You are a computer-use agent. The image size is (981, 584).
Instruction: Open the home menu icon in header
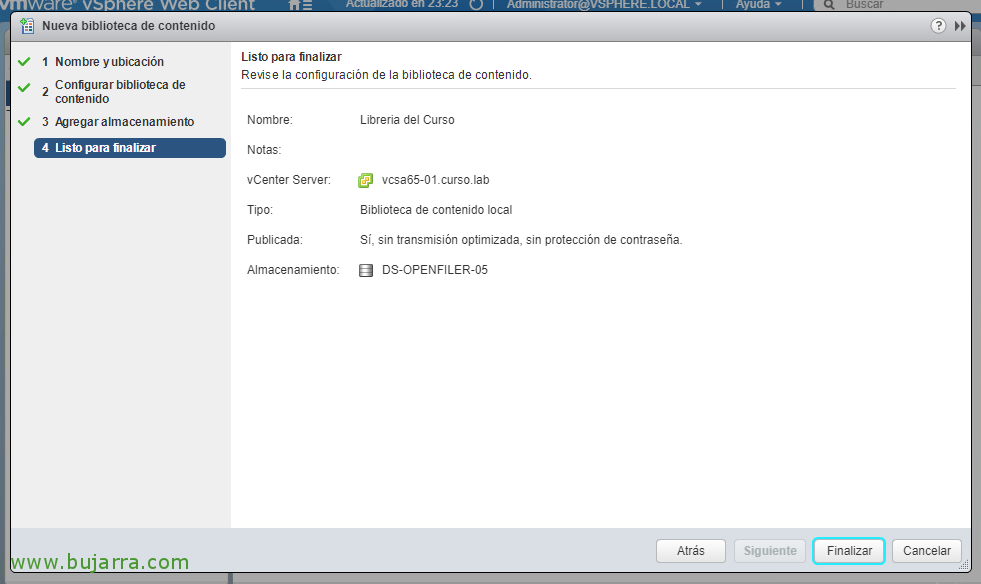[x=300, y=5]
